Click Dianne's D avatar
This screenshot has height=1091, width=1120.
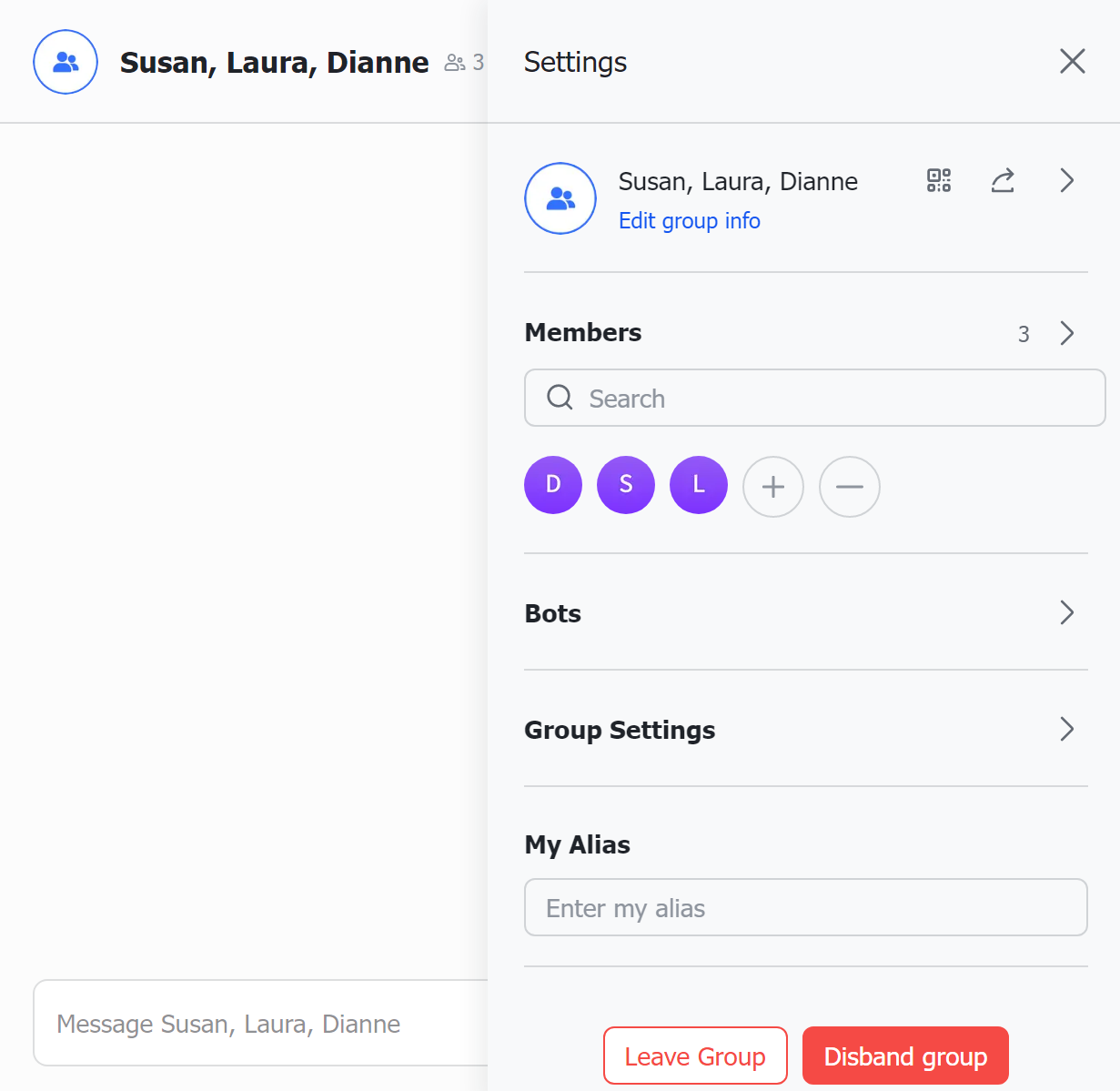coord(553,485)
